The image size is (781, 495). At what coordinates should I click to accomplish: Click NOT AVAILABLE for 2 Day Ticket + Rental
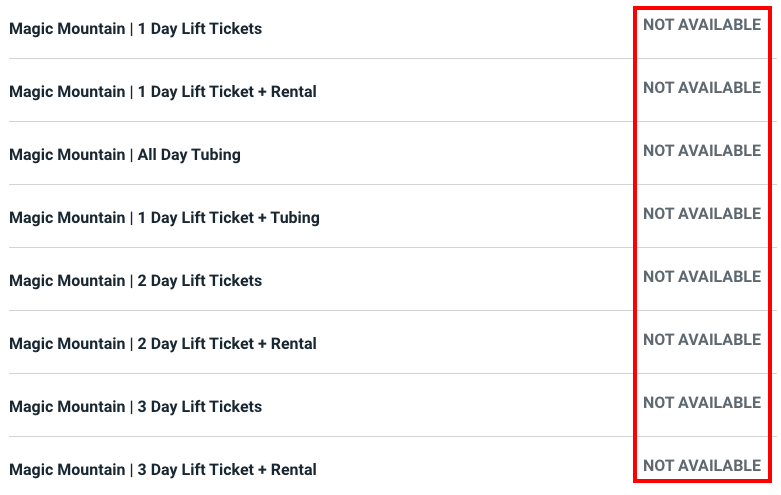(702, 340)
